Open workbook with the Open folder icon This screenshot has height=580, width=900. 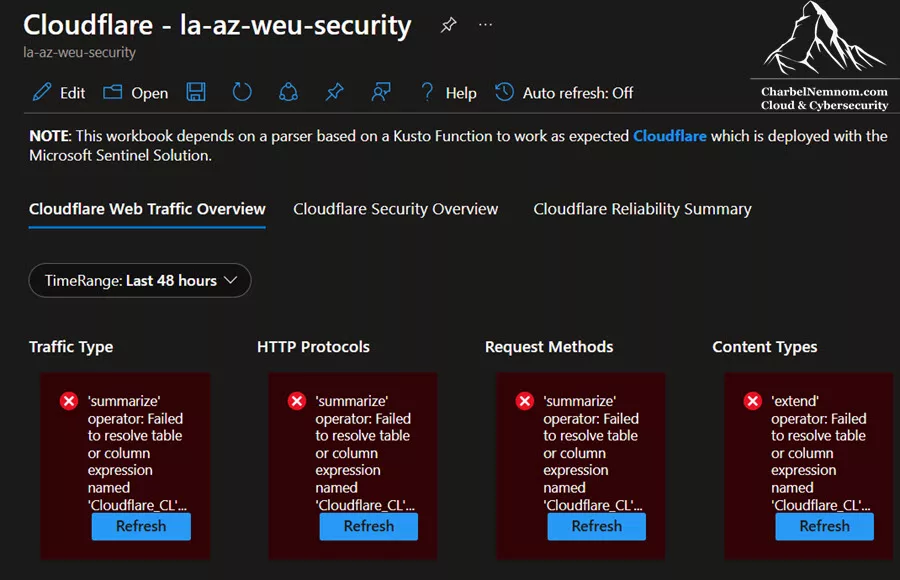tap(112, 92)
